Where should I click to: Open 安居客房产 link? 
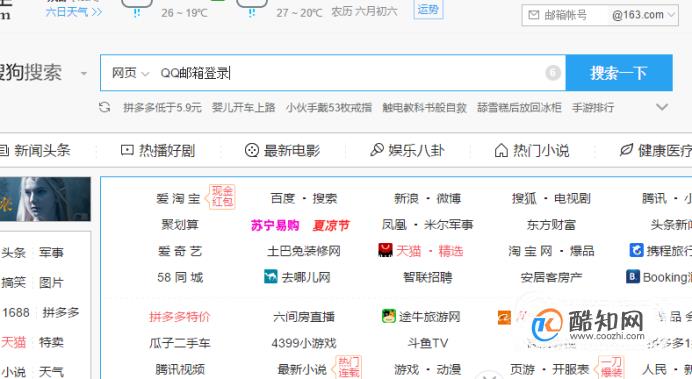coord(551,277)
